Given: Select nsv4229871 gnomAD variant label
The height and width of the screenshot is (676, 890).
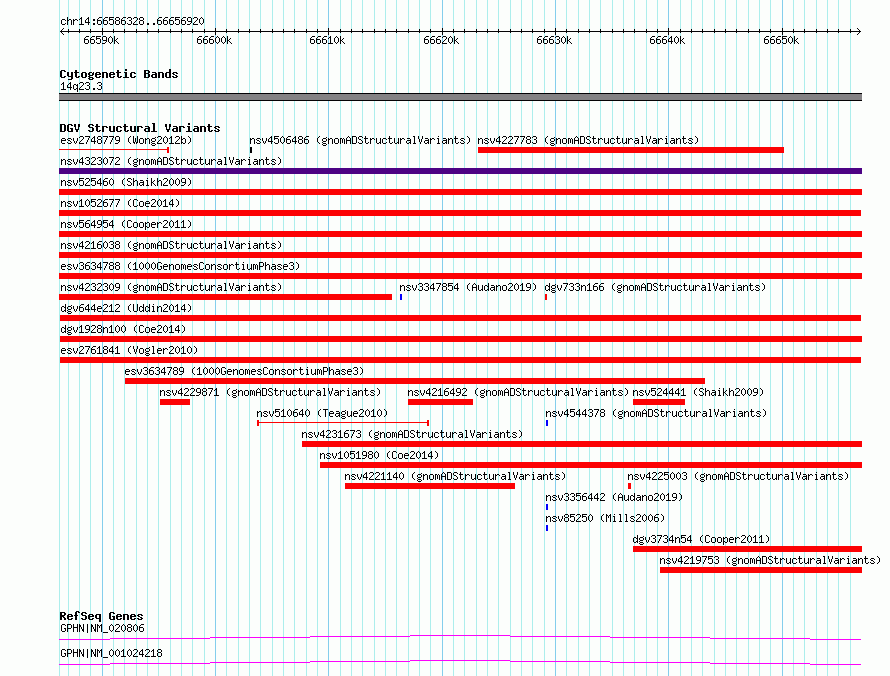Looking at the screenshot, I should (x=270, y=392).
